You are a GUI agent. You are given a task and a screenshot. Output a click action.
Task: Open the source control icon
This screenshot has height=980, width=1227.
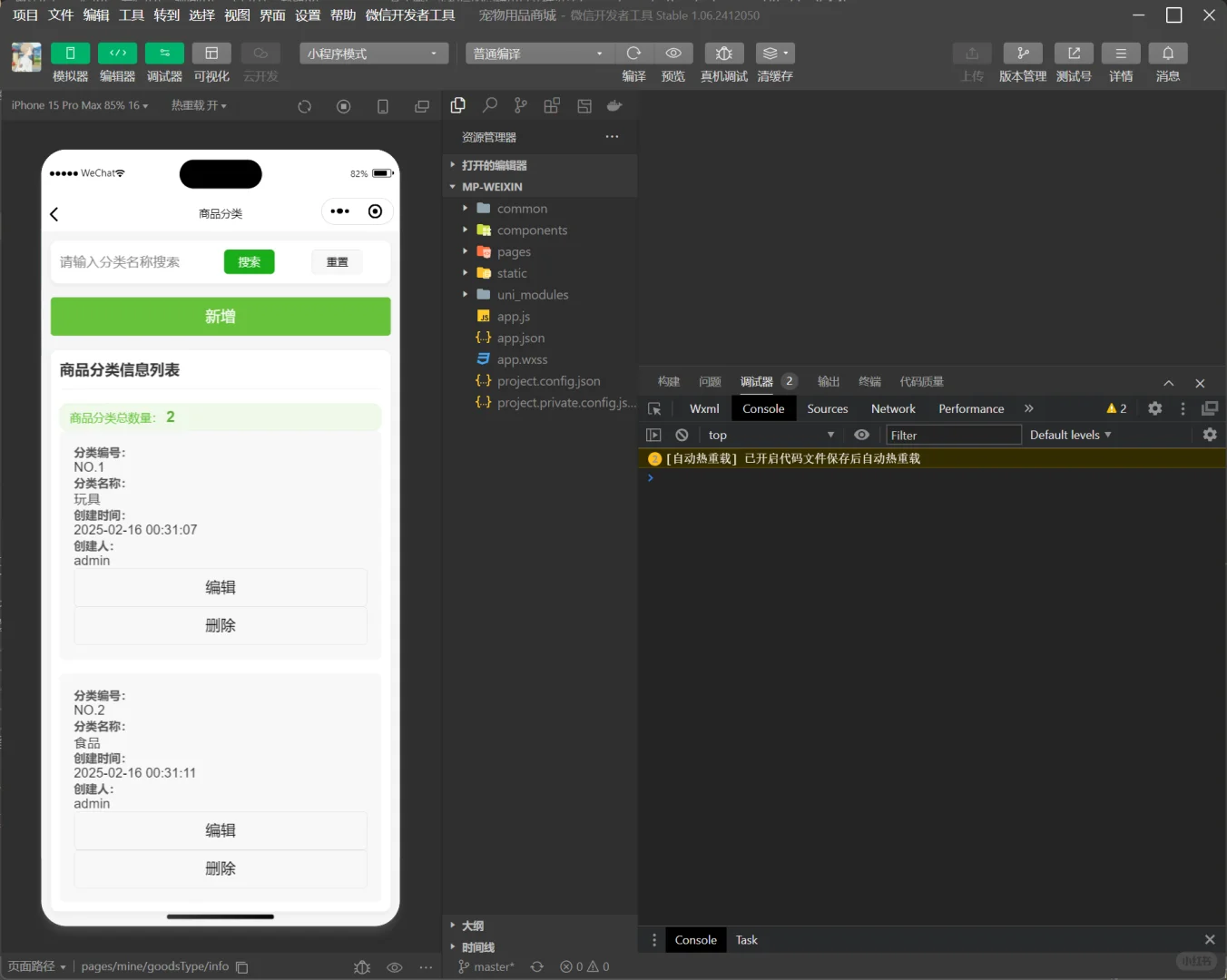coord(520,105)
